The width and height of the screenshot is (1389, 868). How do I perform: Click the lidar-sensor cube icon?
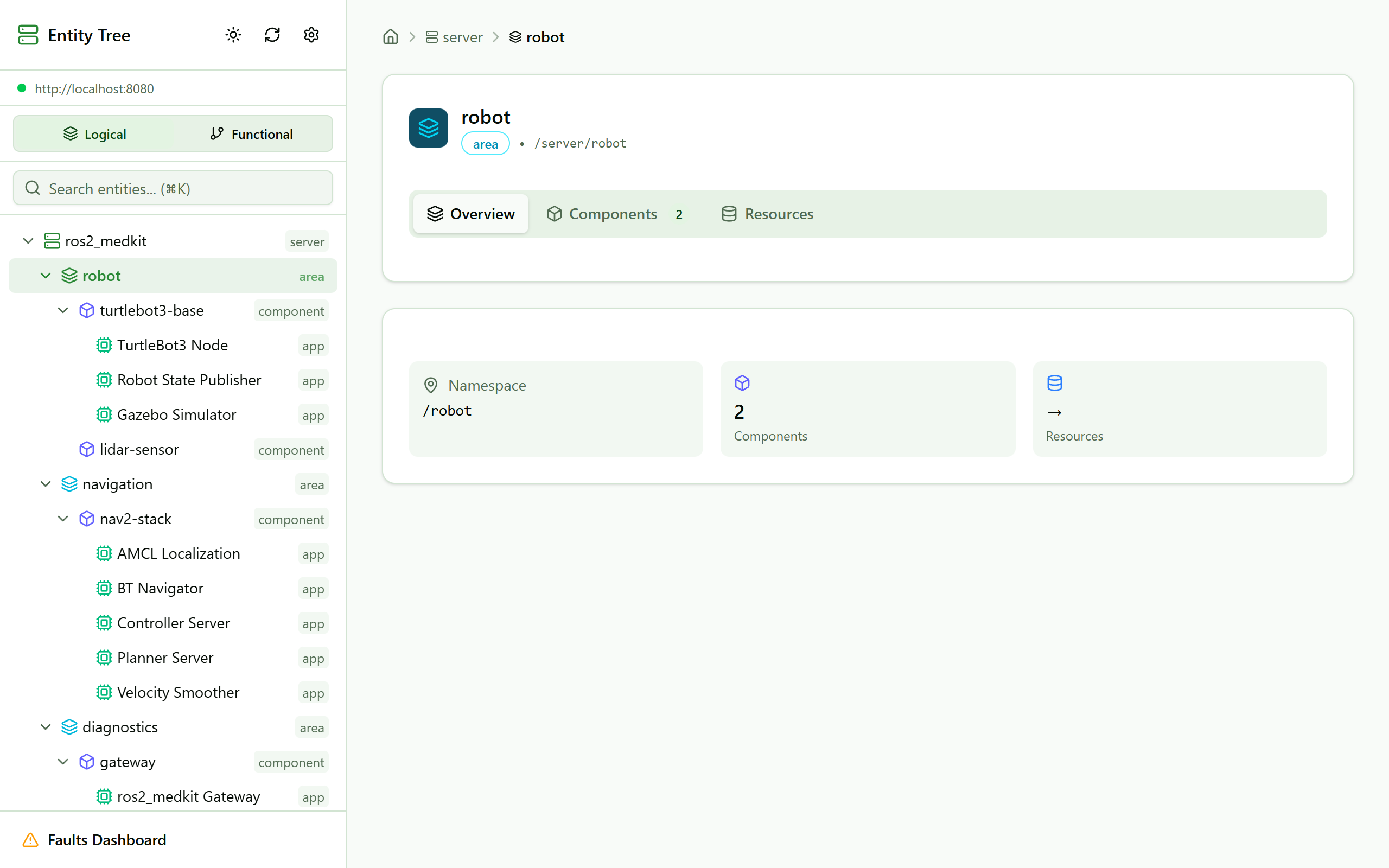coord(87,450)
